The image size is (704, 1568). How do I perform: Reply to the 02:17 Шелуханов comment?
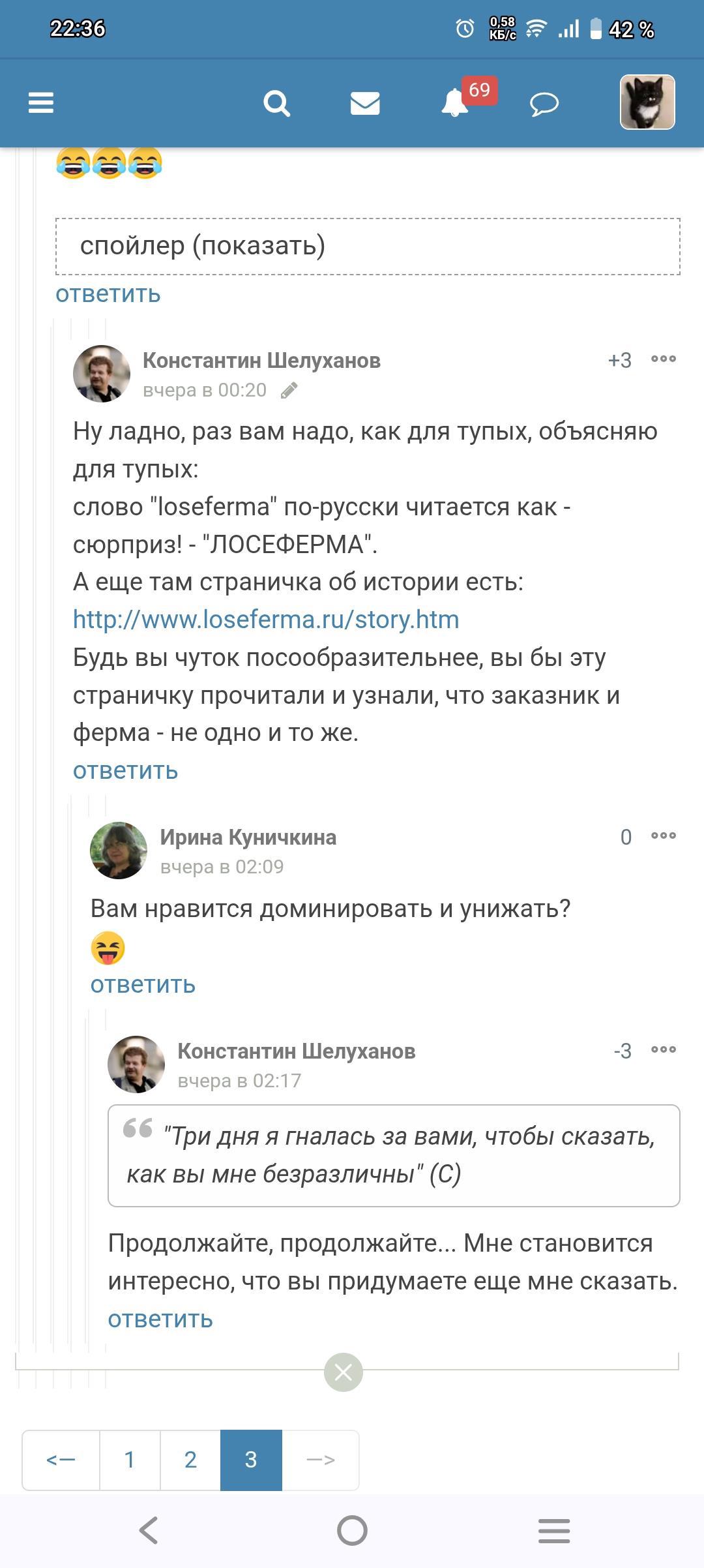[160, 1319]
